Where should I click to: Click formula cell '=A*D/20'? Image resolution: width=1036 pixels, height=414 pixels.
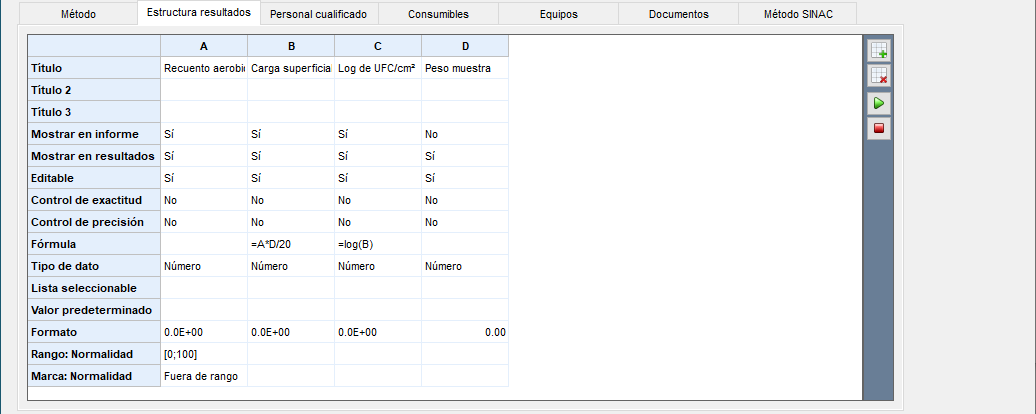(291, 244)
